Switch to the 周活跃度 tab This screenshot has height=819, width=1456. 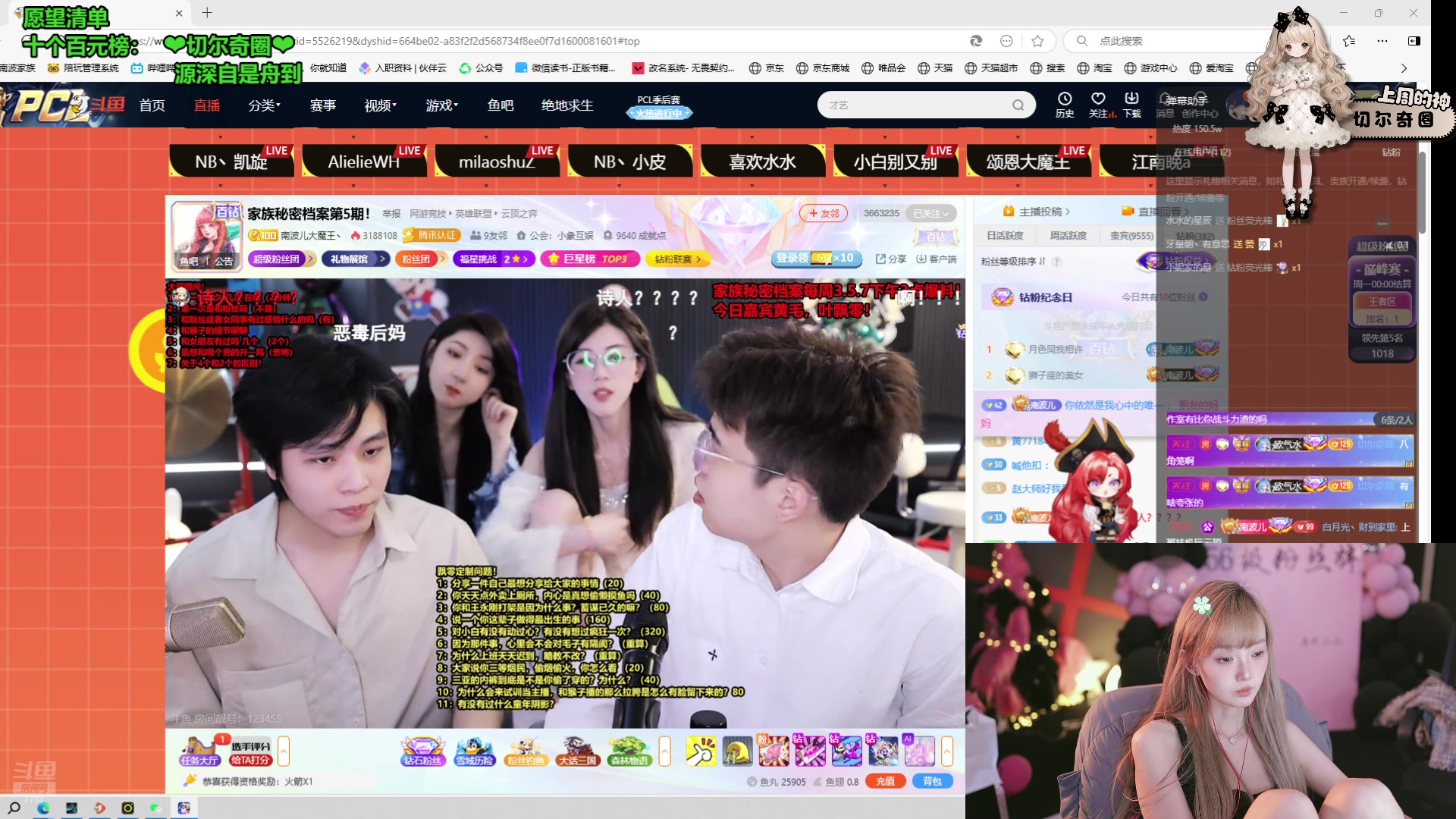(x=1068, y=236)
